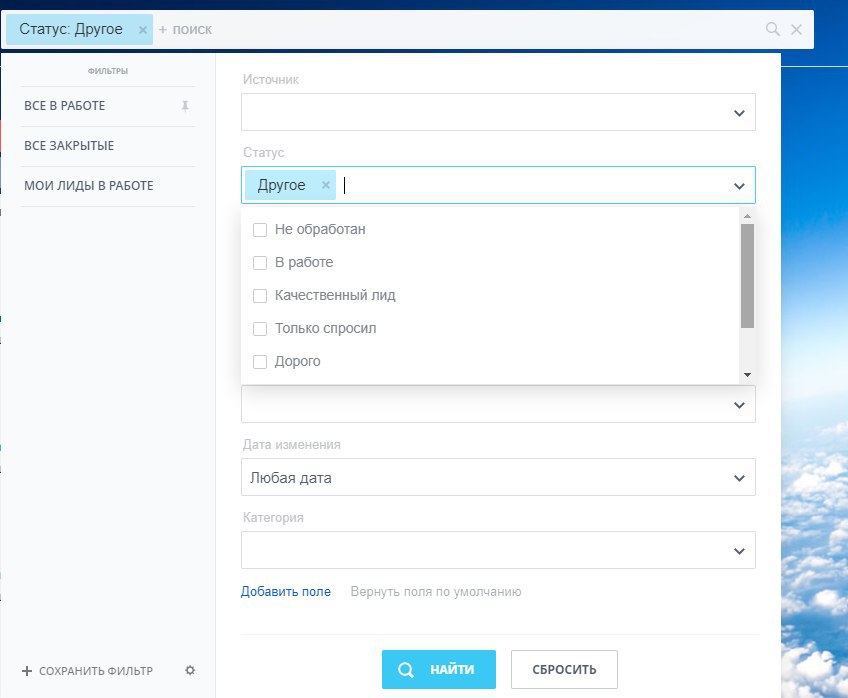848x698 pixels.
Task: Select the 'Все закрытые' filter preset
Action: point(69,146)
